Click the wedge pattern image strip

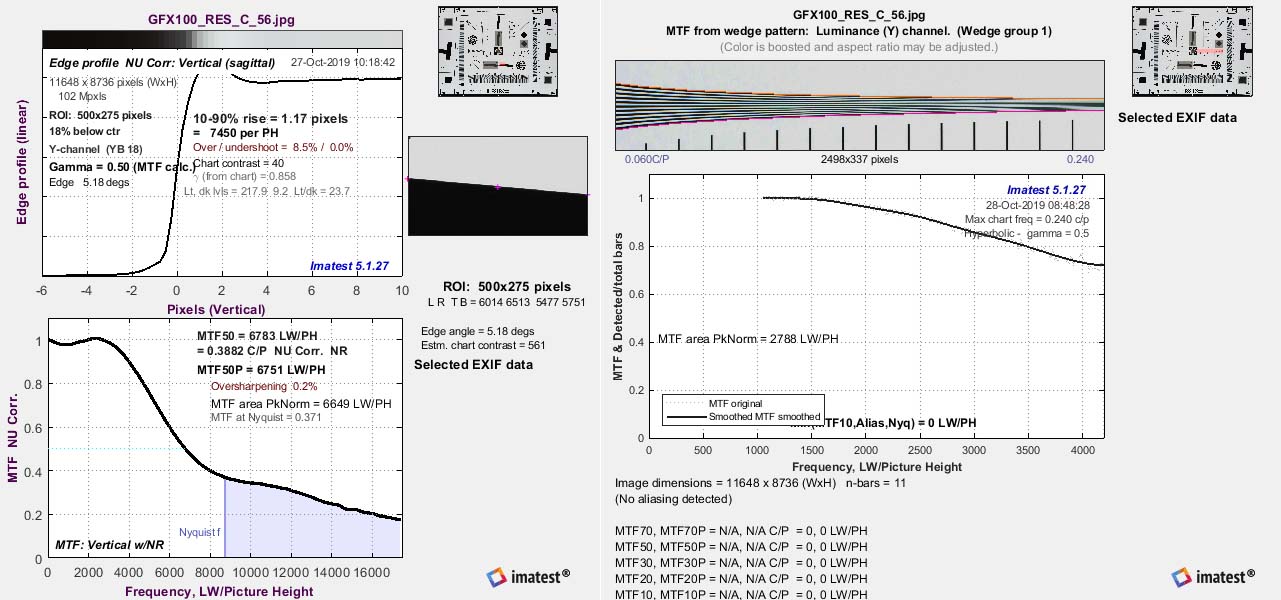859,104
